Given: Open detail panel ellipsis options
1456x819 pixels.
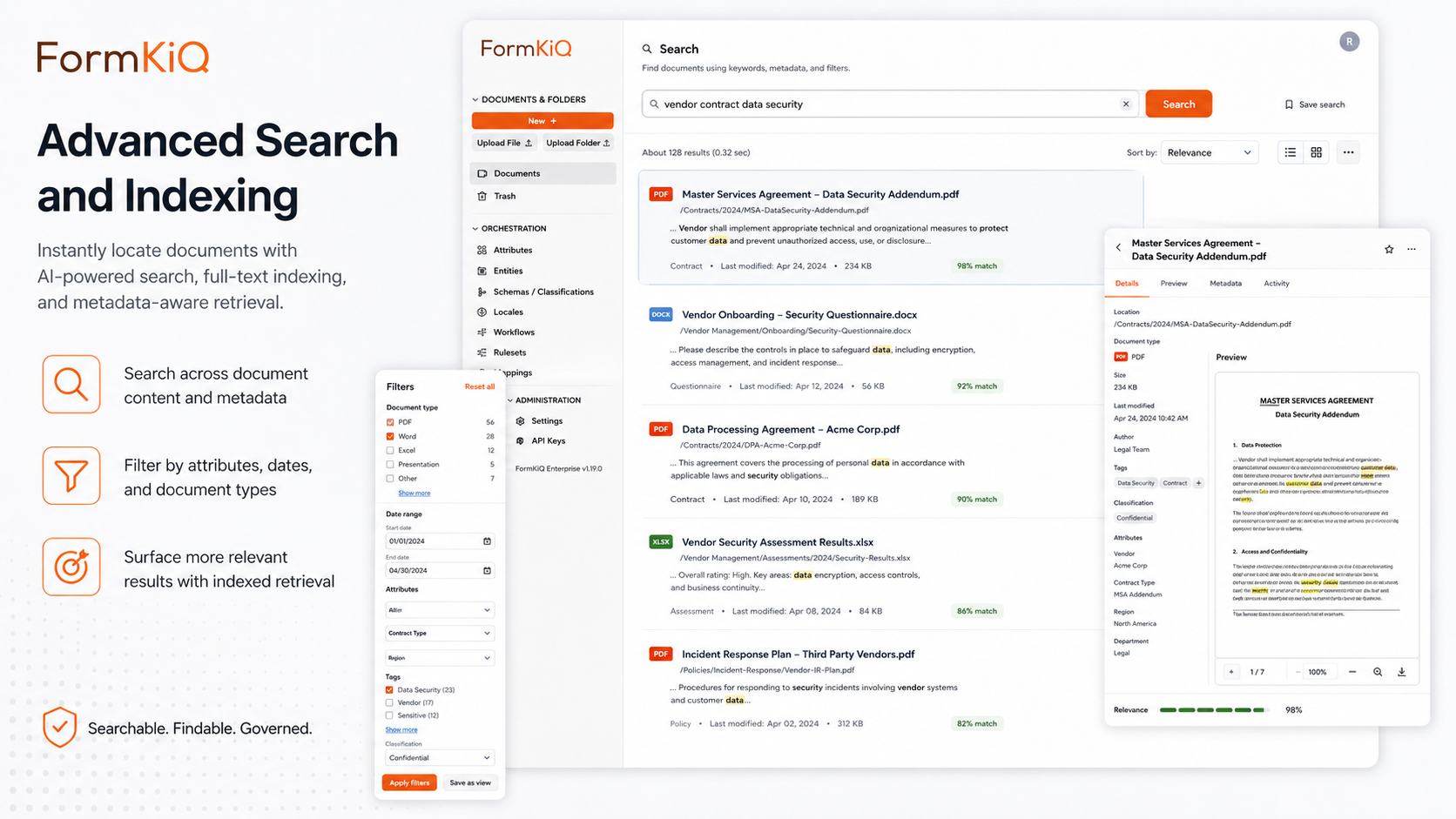Looking at the screenshot, I should coord(1412,250).
